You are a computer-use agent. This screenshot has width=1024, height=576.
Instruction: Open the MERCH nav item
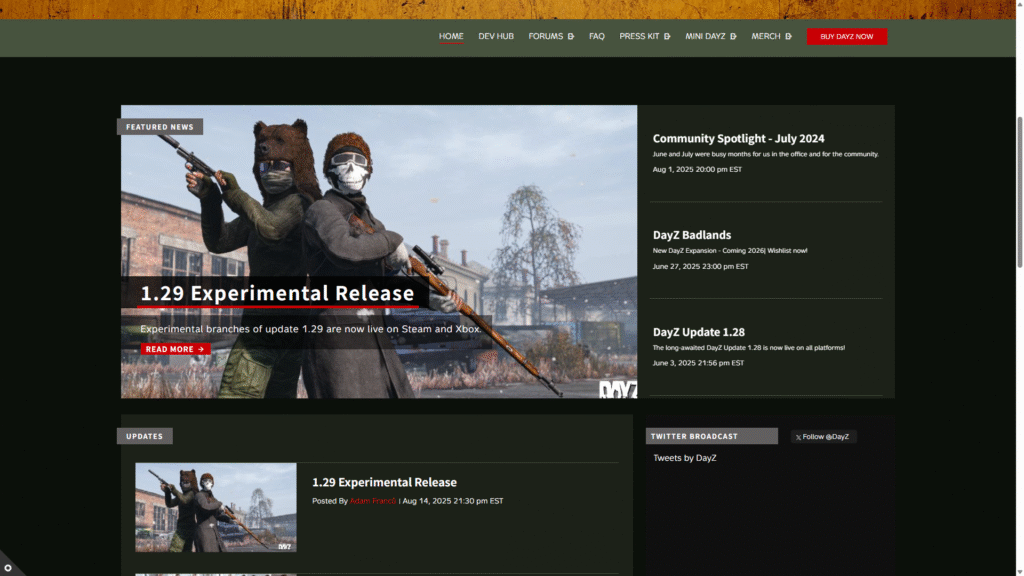click(x=765, y=37)
